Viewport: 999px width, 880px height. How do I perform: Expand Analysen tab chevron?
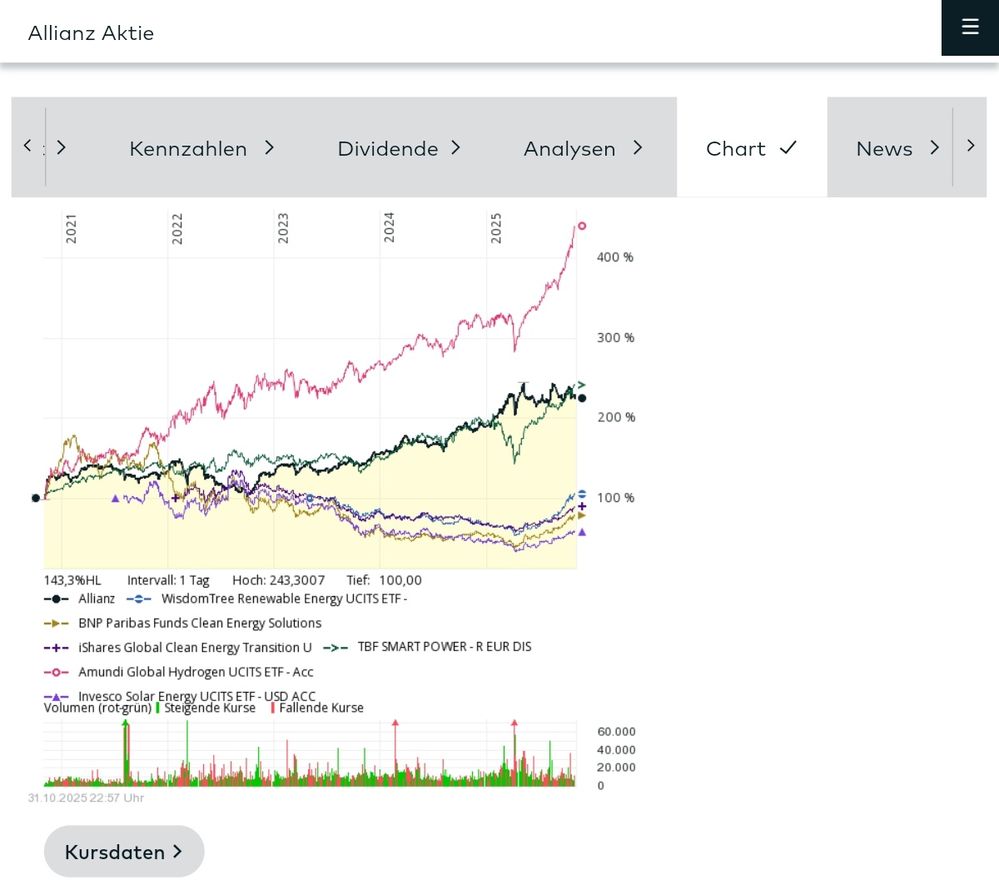[637, 148]
